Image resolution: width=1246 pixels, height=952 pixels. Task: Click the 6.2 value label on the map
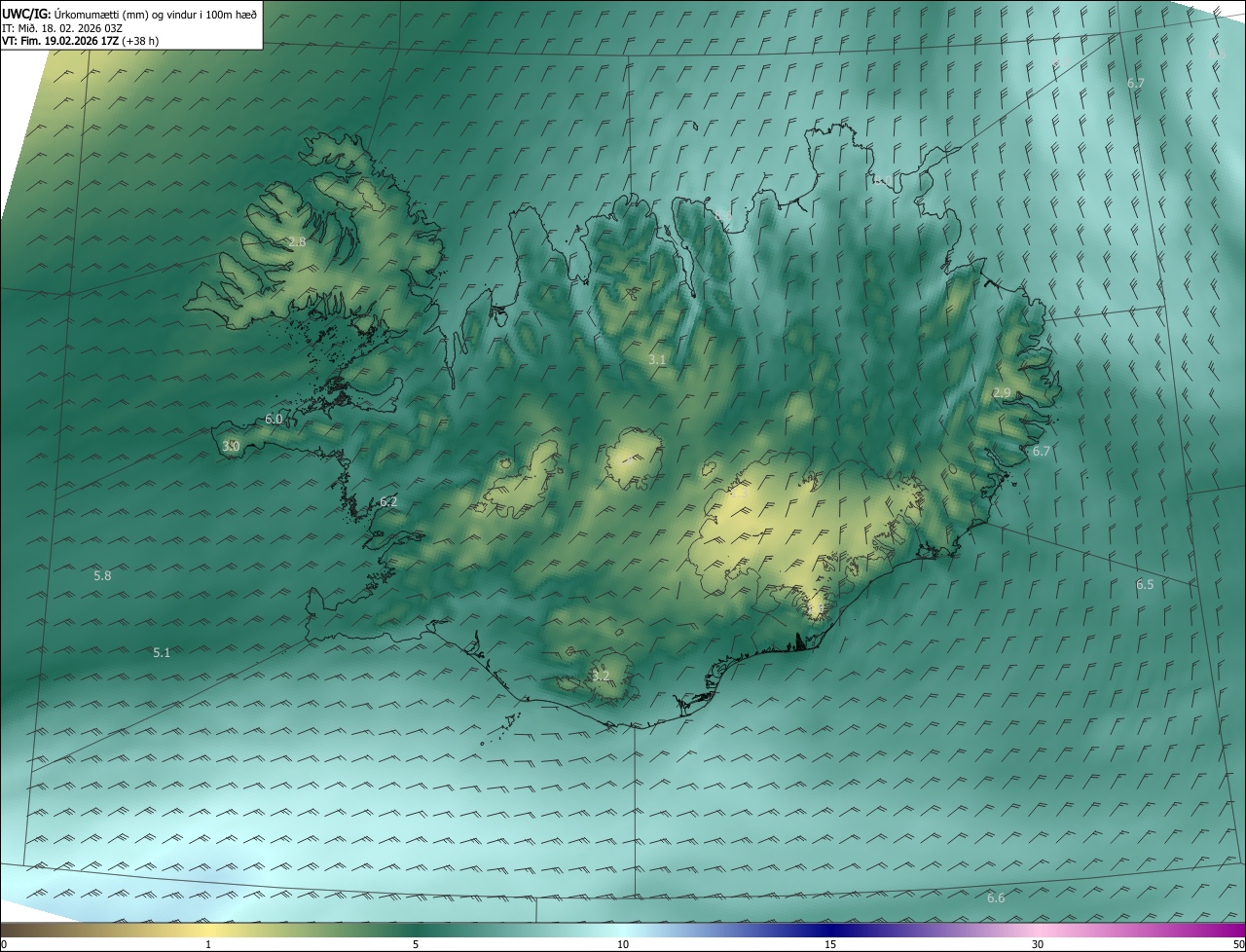pyautogui.click(x=388, y=501)
